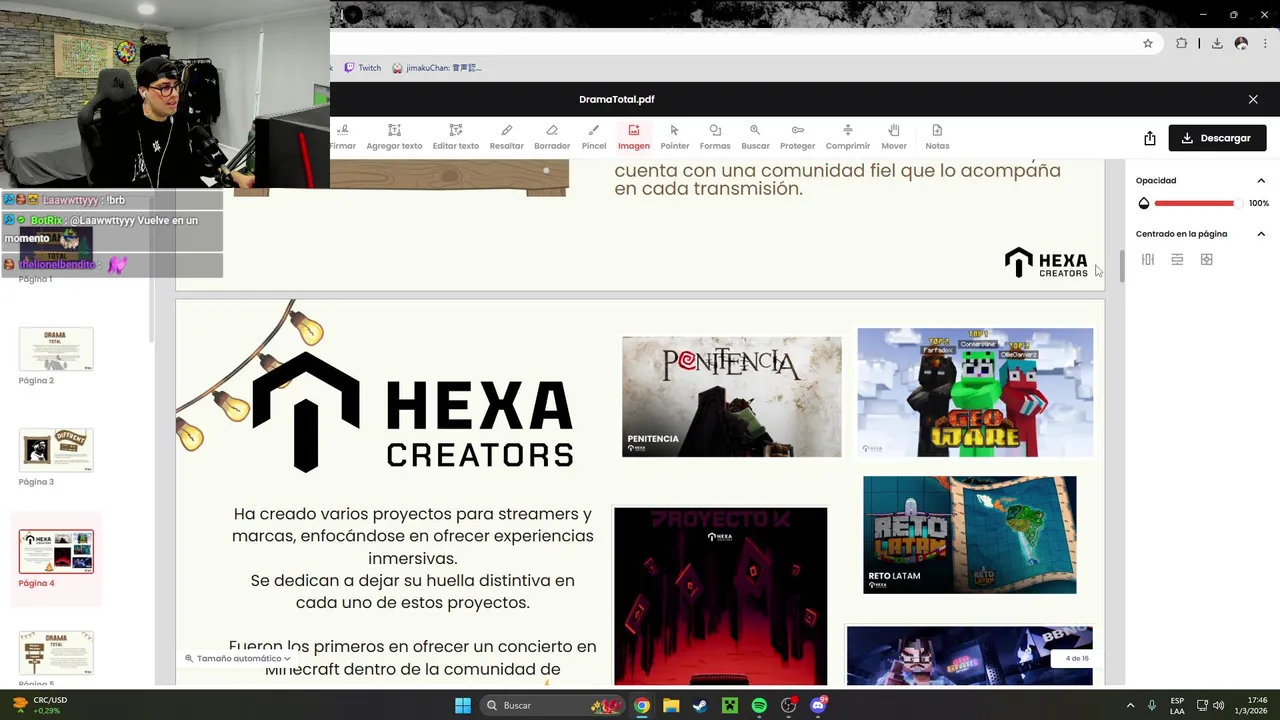Viewport: 1280px width, 720px height.
Task: Open the Página 5 thumbnail
Action: (56, 652)
